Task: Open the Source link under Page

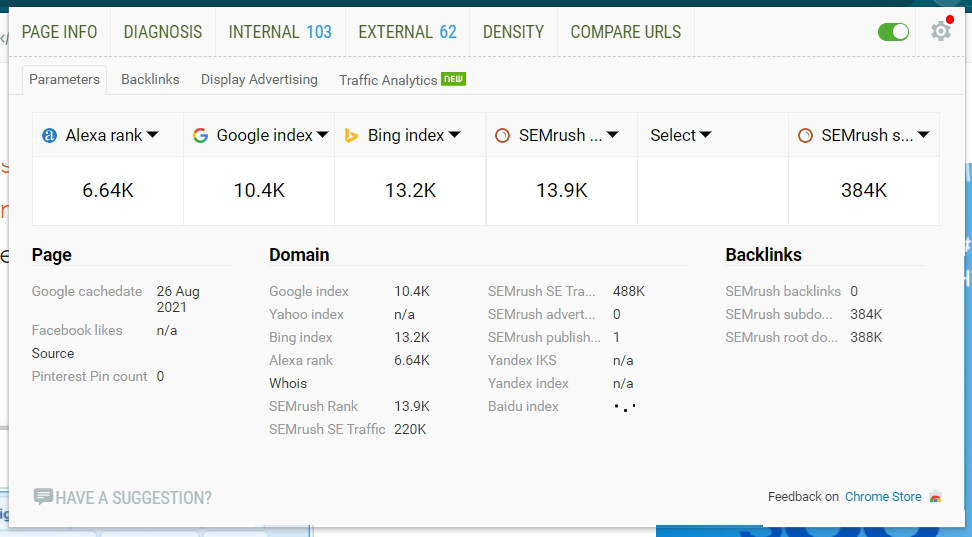Action: coord(53,353)
